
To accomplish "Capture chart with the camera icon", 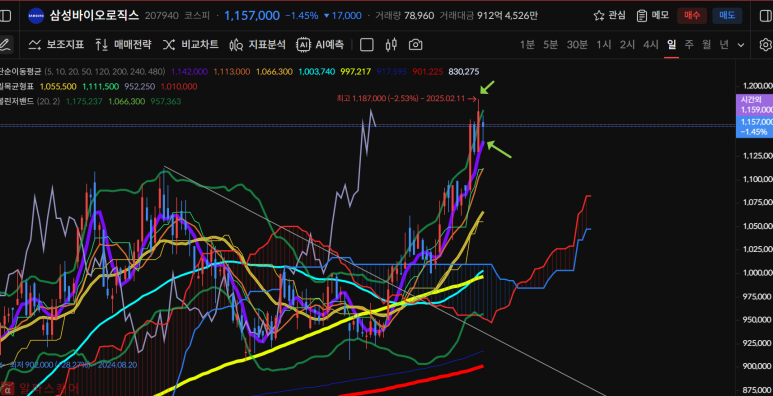I will tap(416, 45).
